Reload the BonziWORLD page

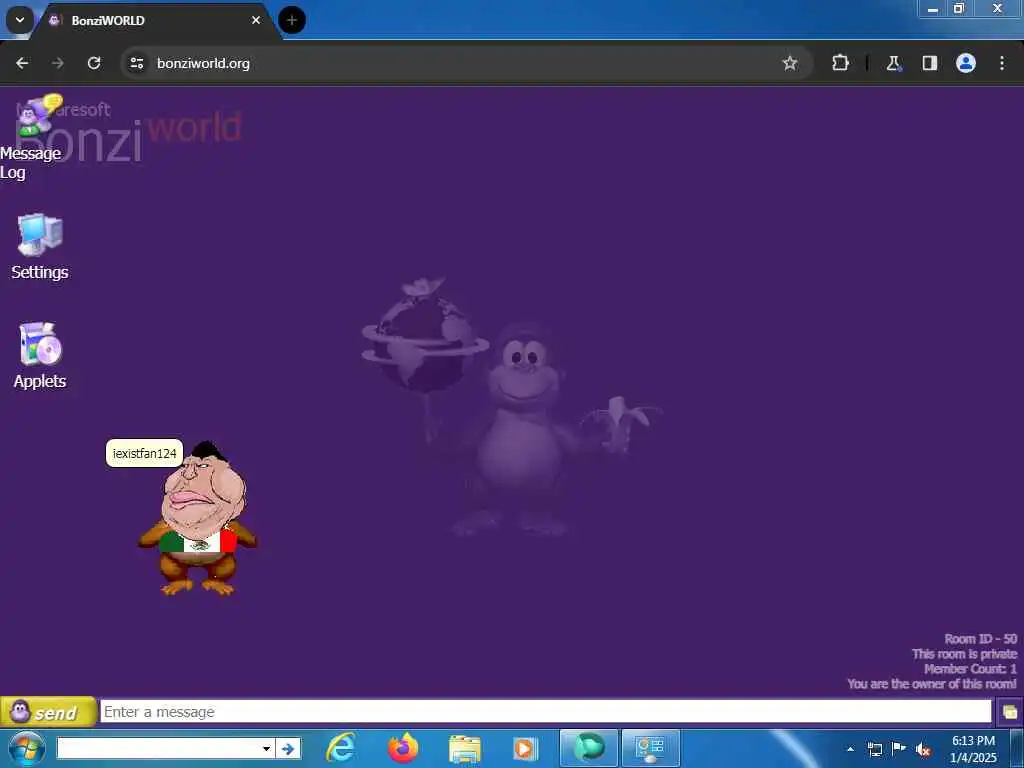pos(94,63)
